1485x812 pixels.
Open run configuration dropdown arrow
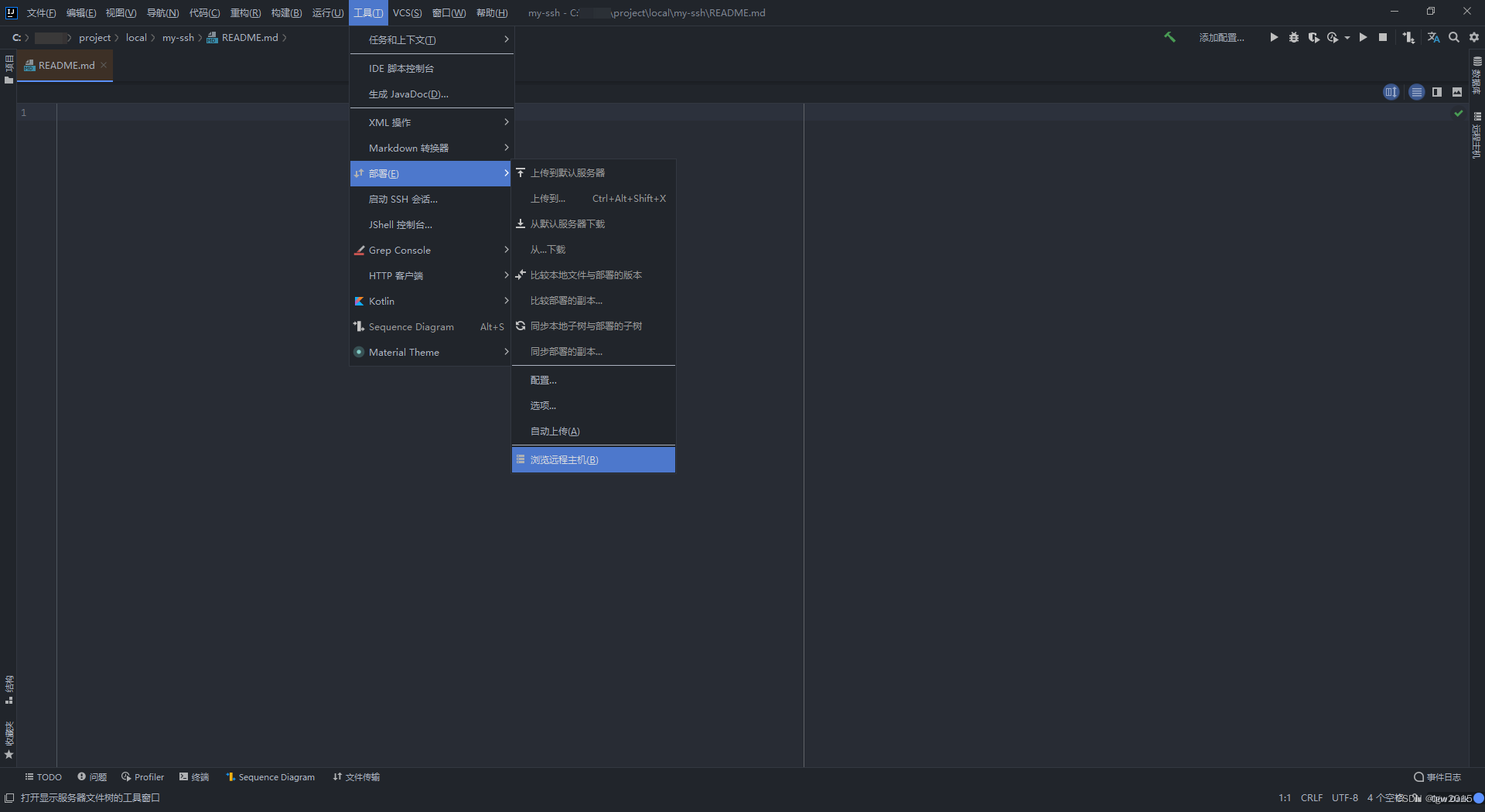point(1346,37)
